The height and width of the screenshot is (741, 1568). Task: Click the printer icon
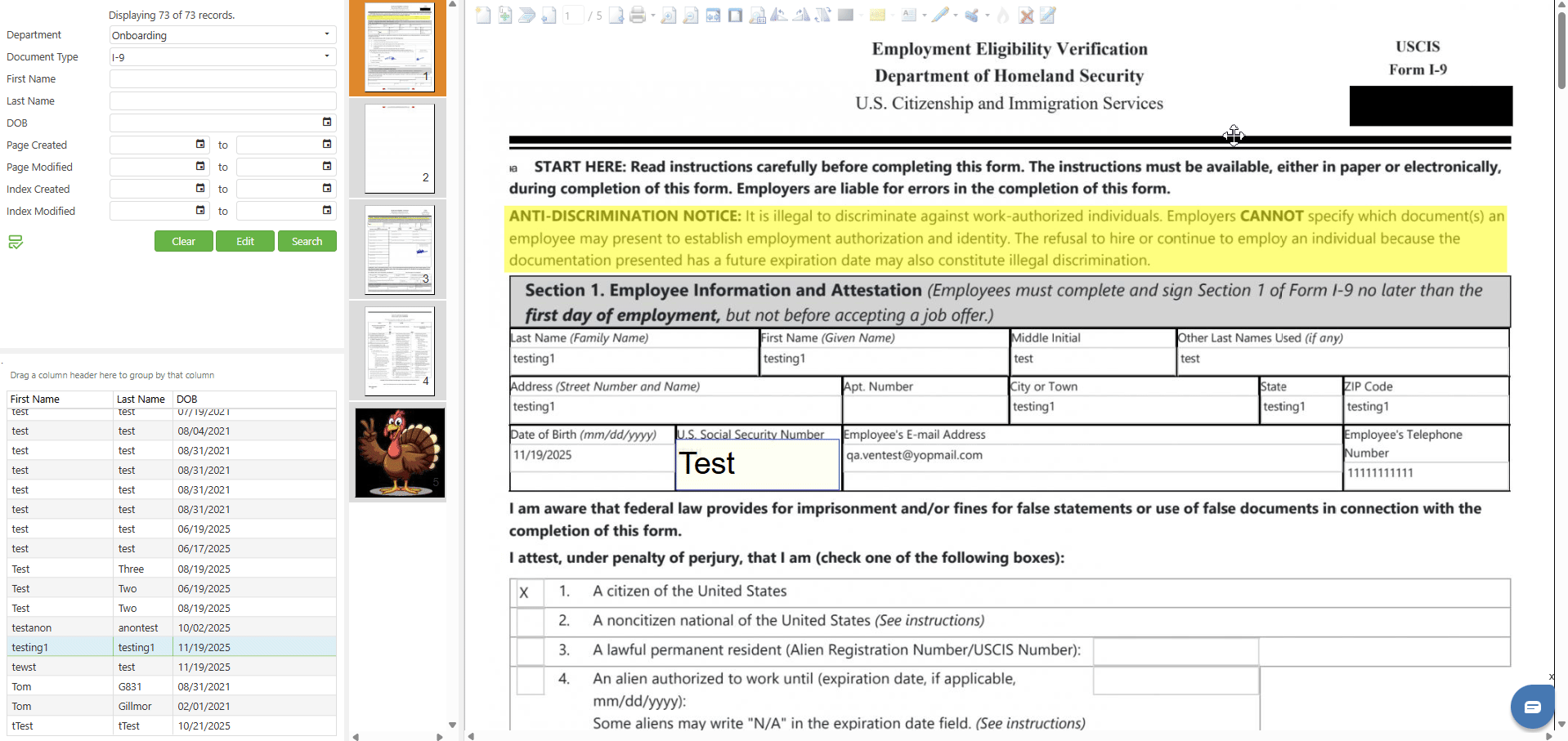(638, 15)
